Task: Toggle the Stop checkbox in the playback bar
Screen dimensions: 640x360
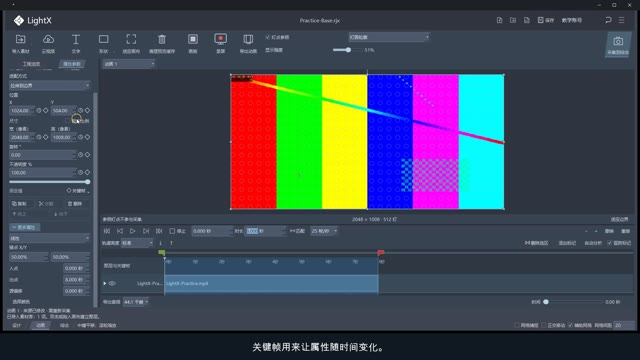Action: [172, 231]
